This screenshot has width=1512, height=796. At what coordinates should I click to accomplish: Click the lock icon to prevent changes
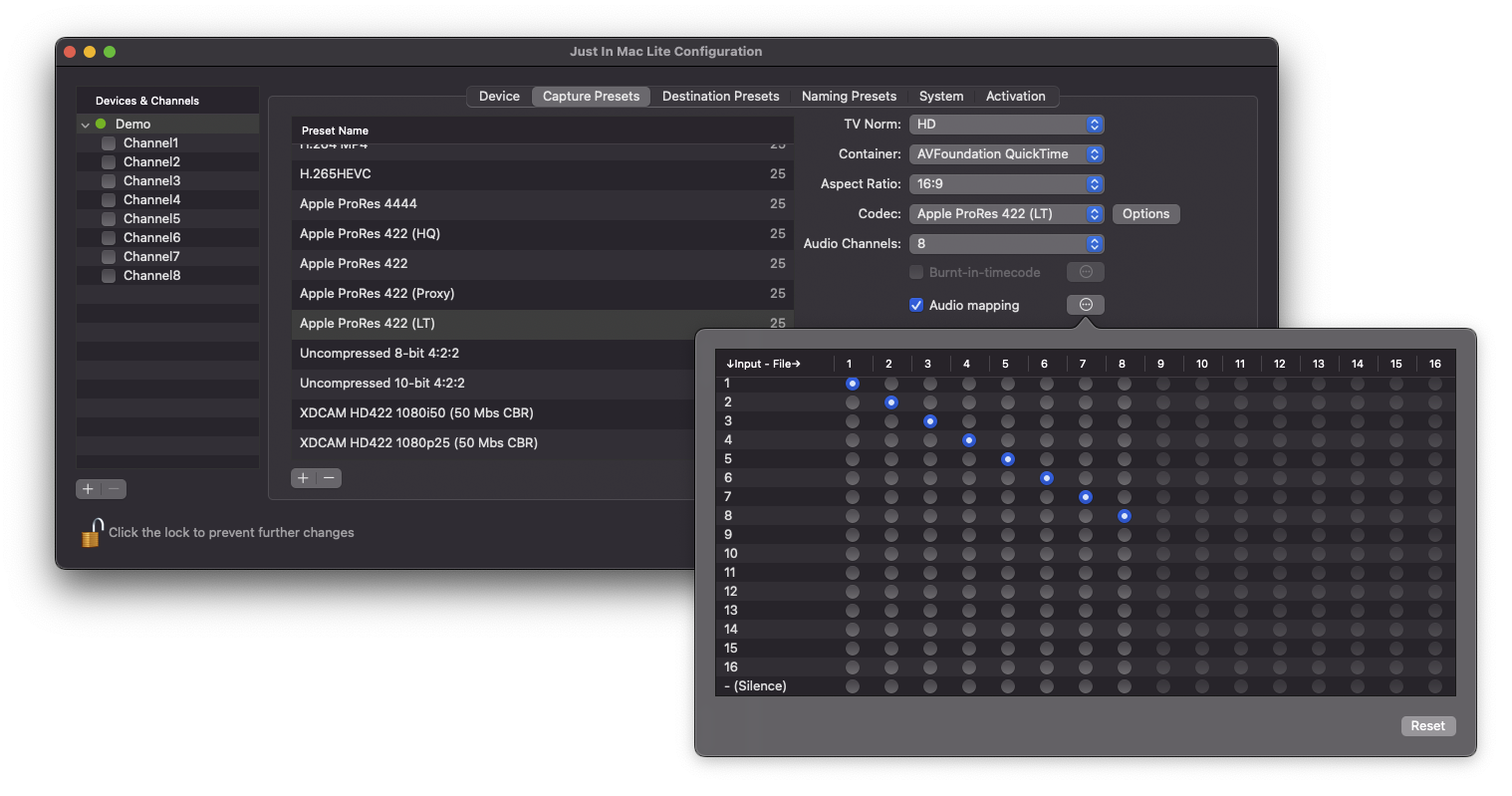[92, 533]
